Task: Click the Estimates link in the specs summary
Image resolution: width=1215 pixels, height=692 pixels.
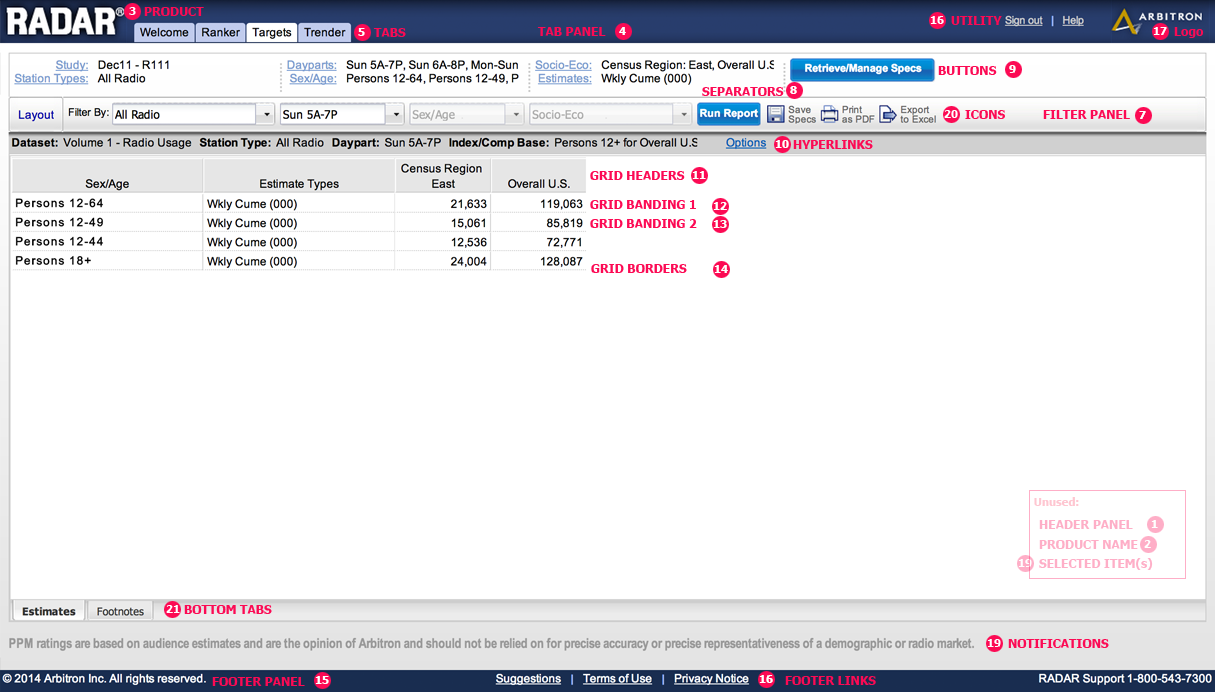Action: pos(565,78)
